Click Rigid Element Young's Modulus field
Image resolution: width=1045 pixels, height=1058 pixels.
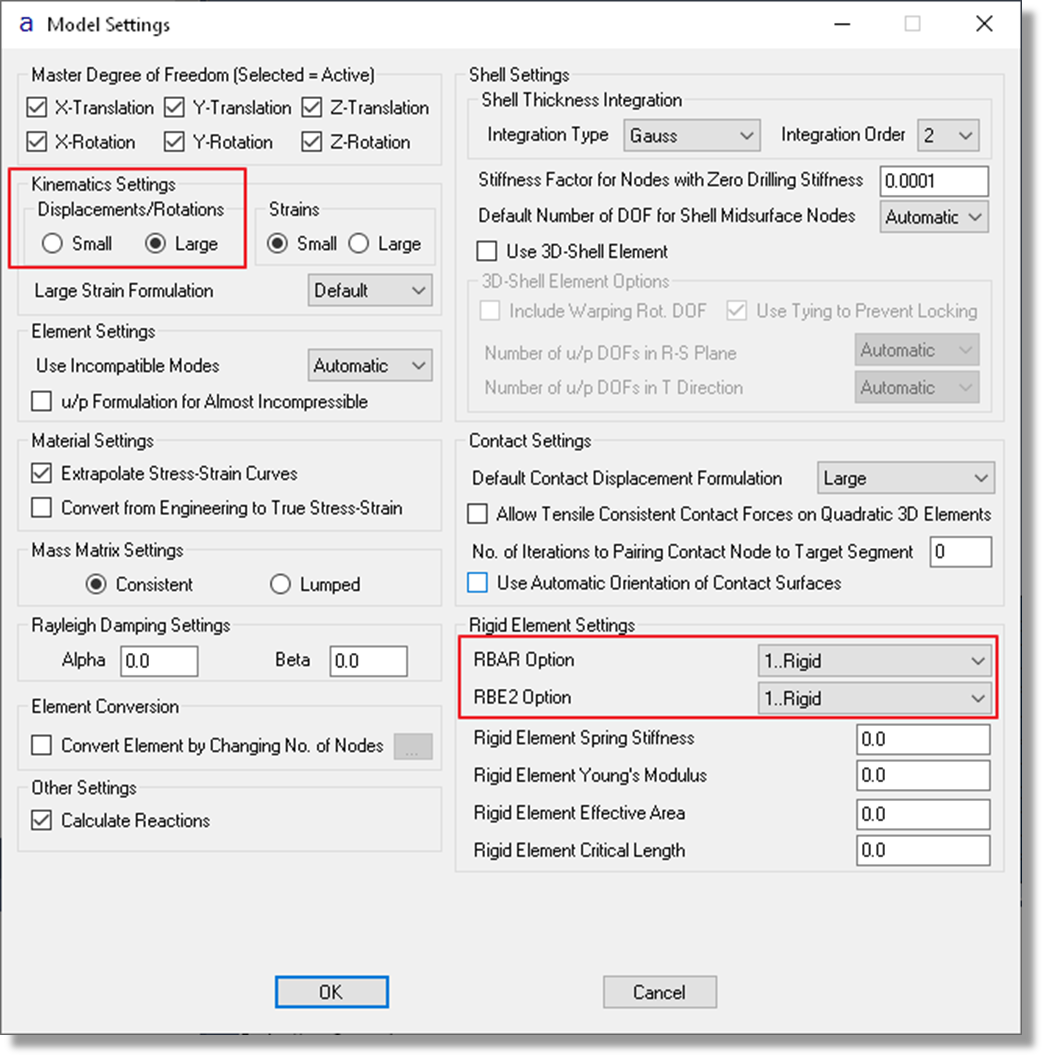pyautogui.click(x=923, y=775)
